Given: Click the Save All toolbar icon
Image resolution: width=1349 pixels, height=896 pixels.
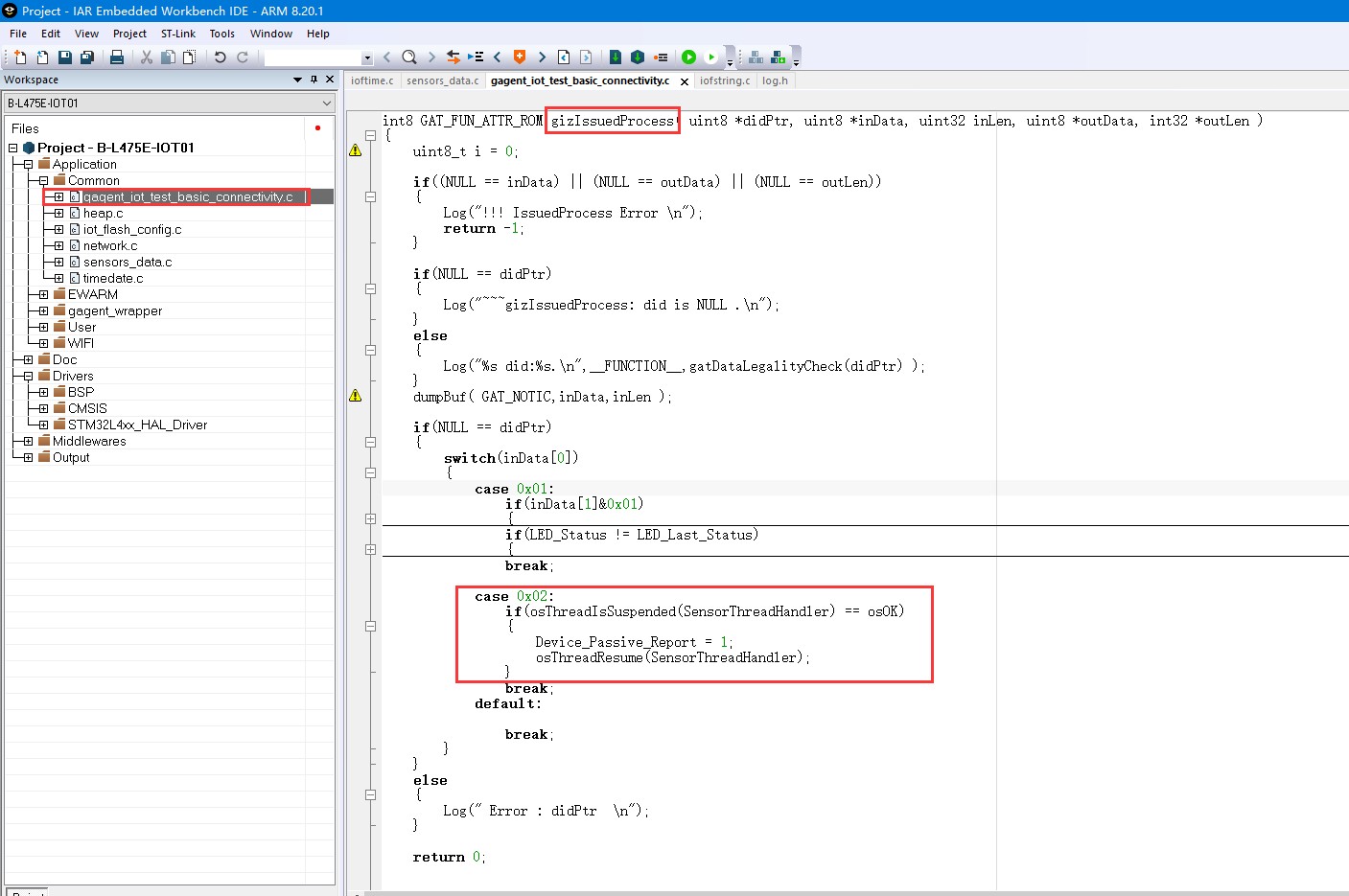Looking at the screenshot, I should pos(86,57).
